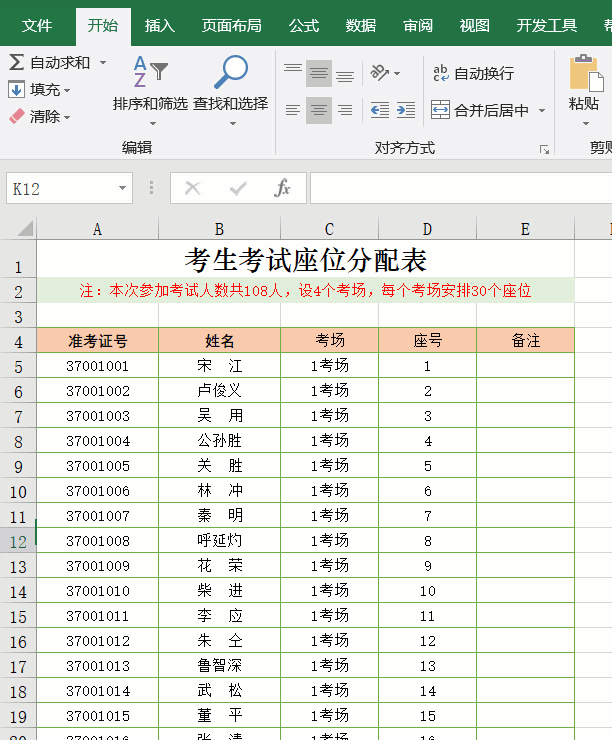Open Find and Select (查找和选择)
Image resolution: width=612 pixels, height=740 pixels.
pyautogui.click(x=231, y=91)
